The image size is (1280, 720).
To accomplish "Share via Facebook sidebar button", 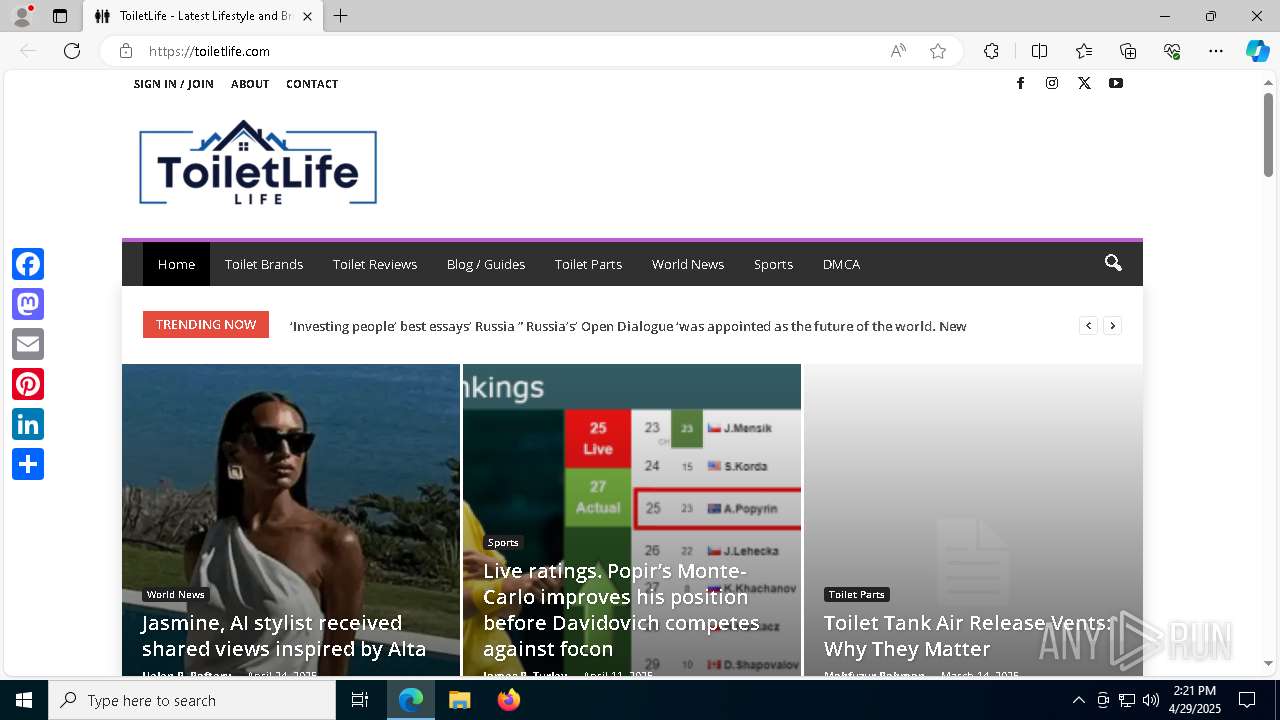I will point(28,264).
